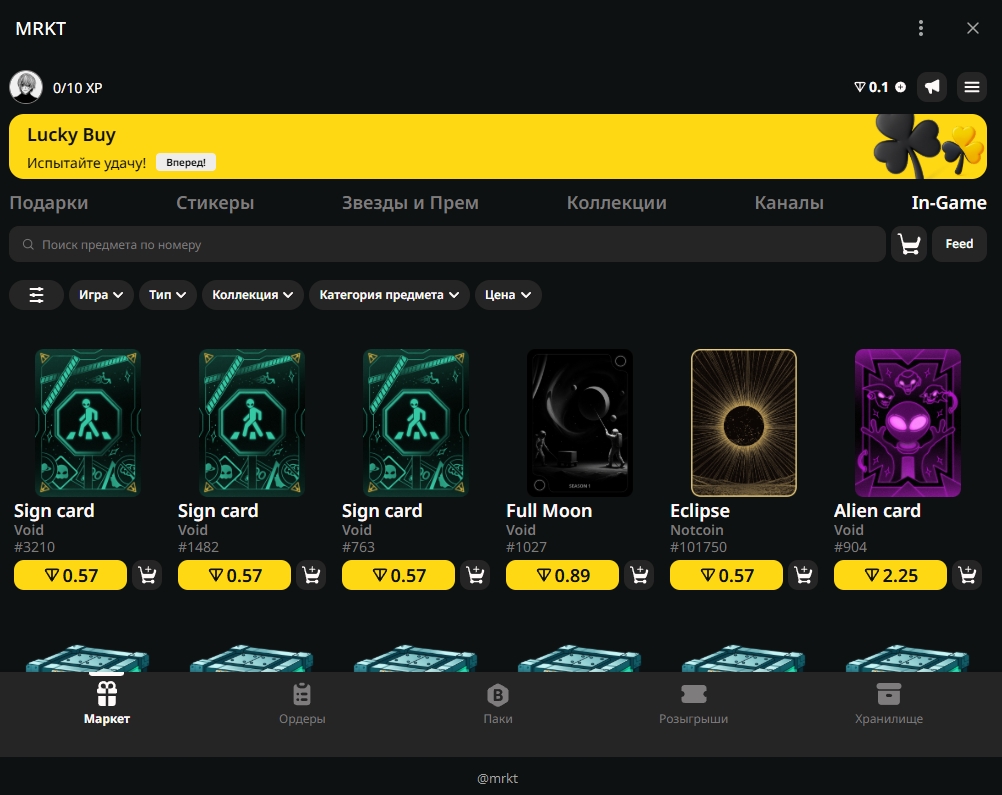Switch to the Стикеры tab
Viewport: 1002px width, 795px height.
click(x=215, y=203)
